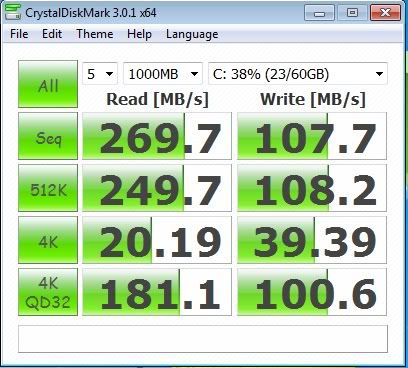Start the 4K QD32 benchmark test
The image size is (408, 368).
click(x=48, y=292)
